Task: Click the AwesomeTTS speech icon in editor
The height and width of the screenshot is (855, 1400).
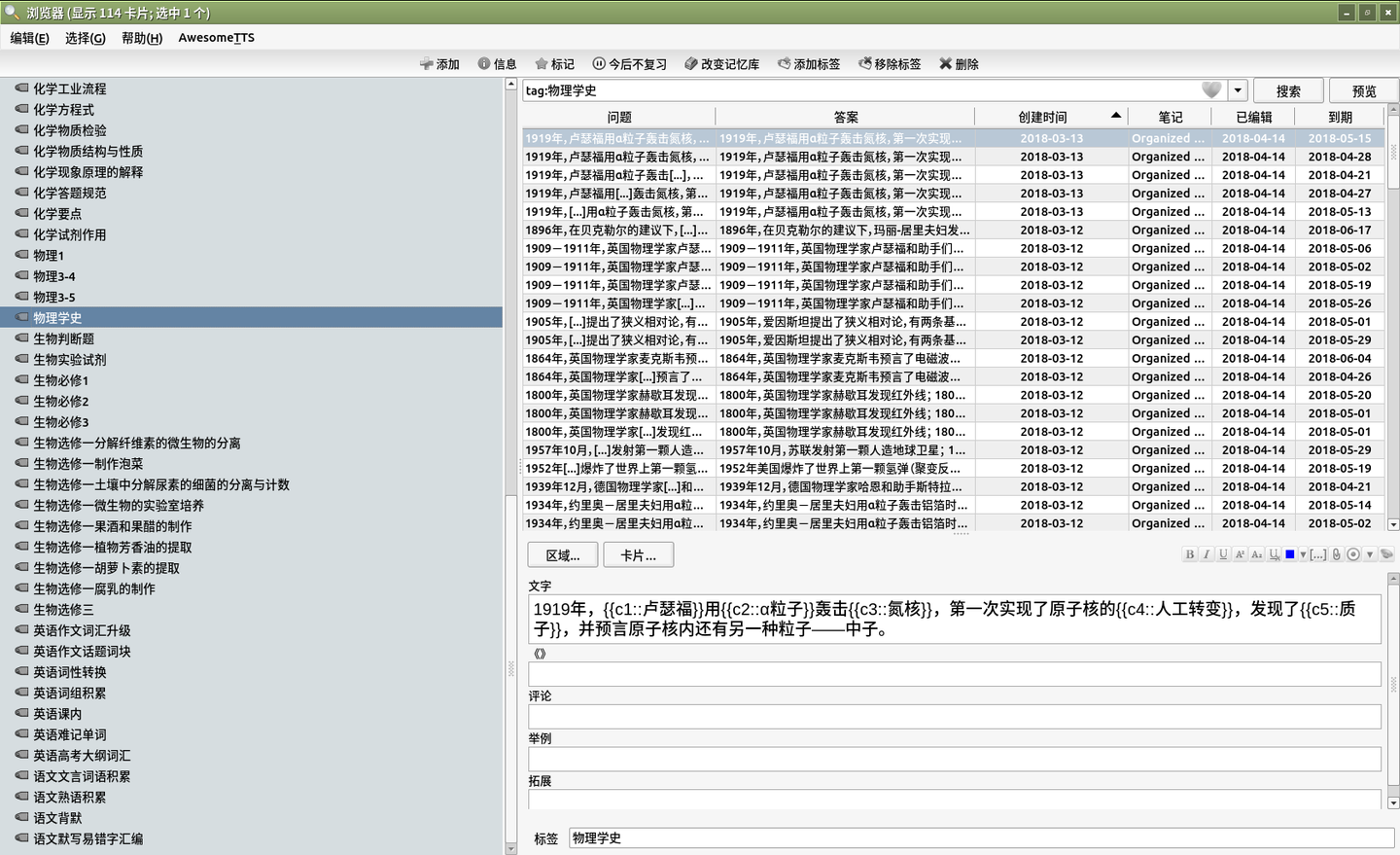Action: [1387, 554]
